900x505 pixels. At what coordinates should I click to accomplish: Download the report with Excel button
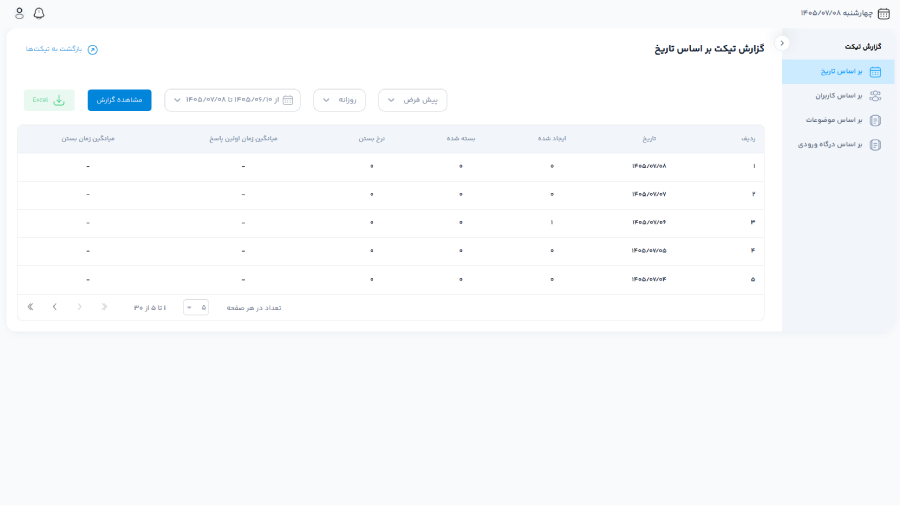tap(49, 100)
